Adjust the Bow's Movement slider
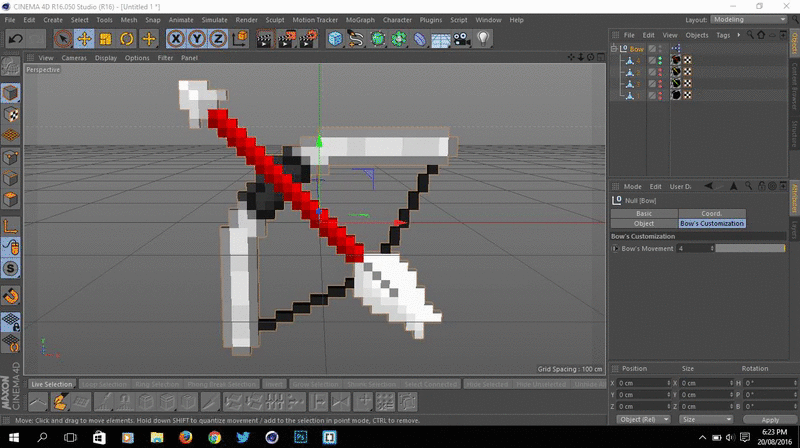Screen dimensions: 800x448 click(x=750, y=248)
